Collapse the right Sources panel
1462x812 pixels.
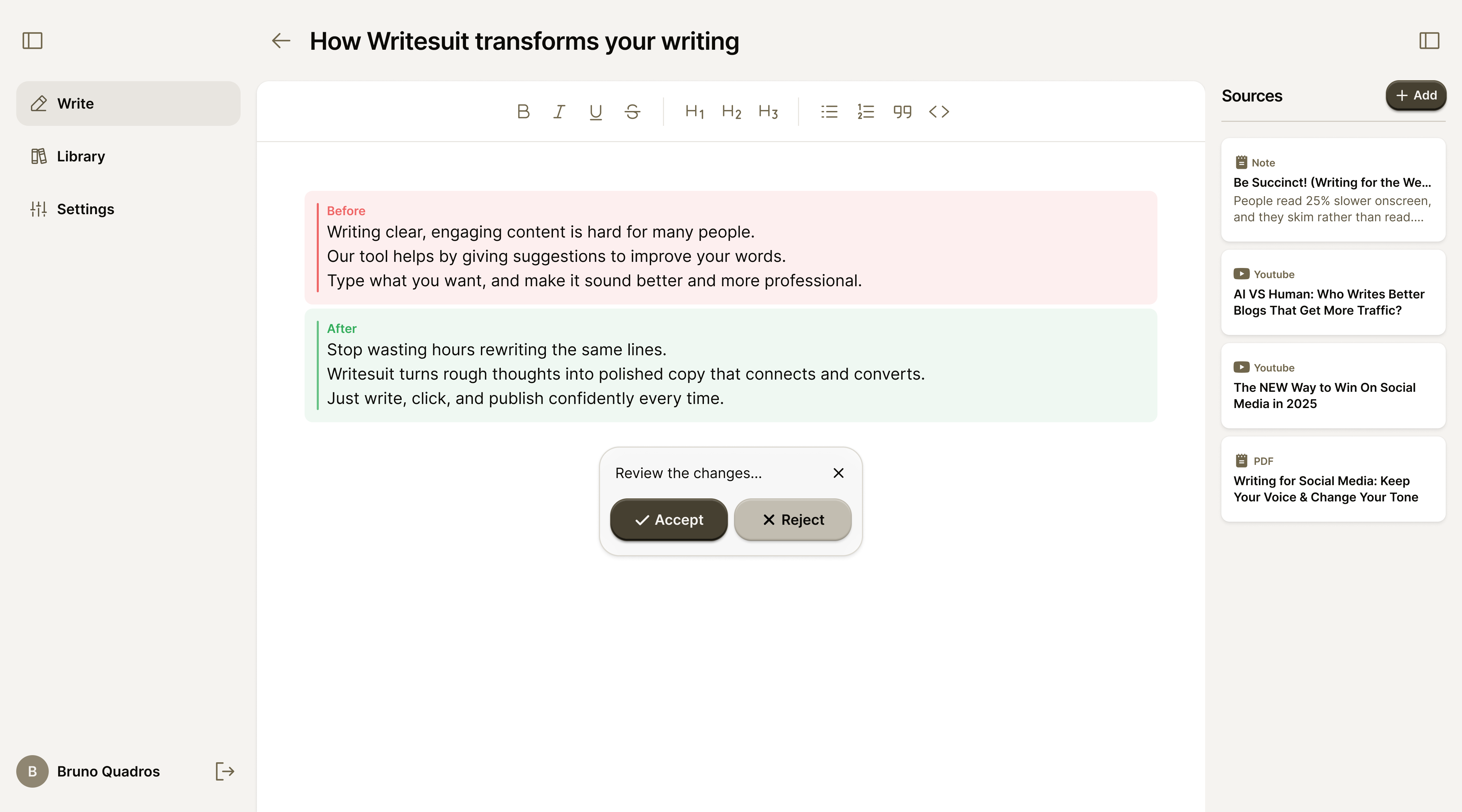click(x=1429, y=40)
